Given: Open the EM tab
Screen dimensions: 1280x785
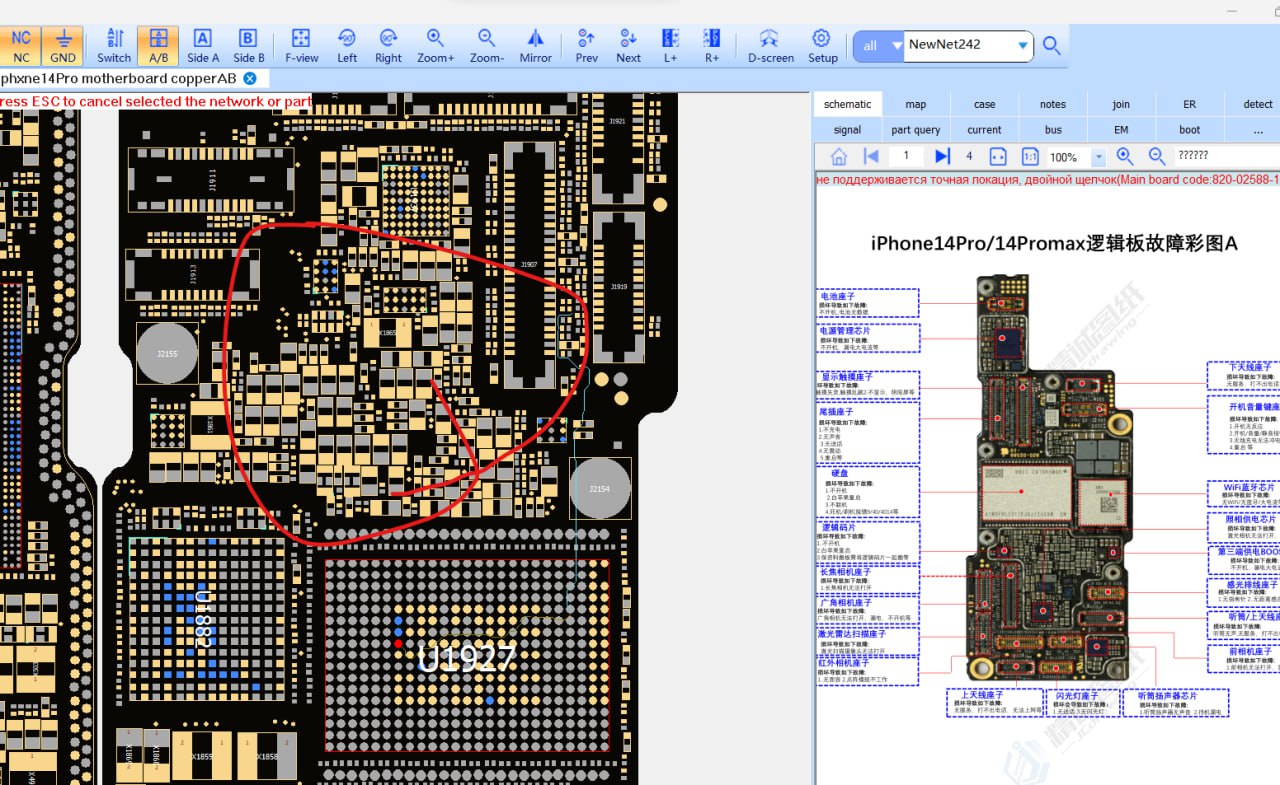Looking at the screenshot, I should 1121,130.
